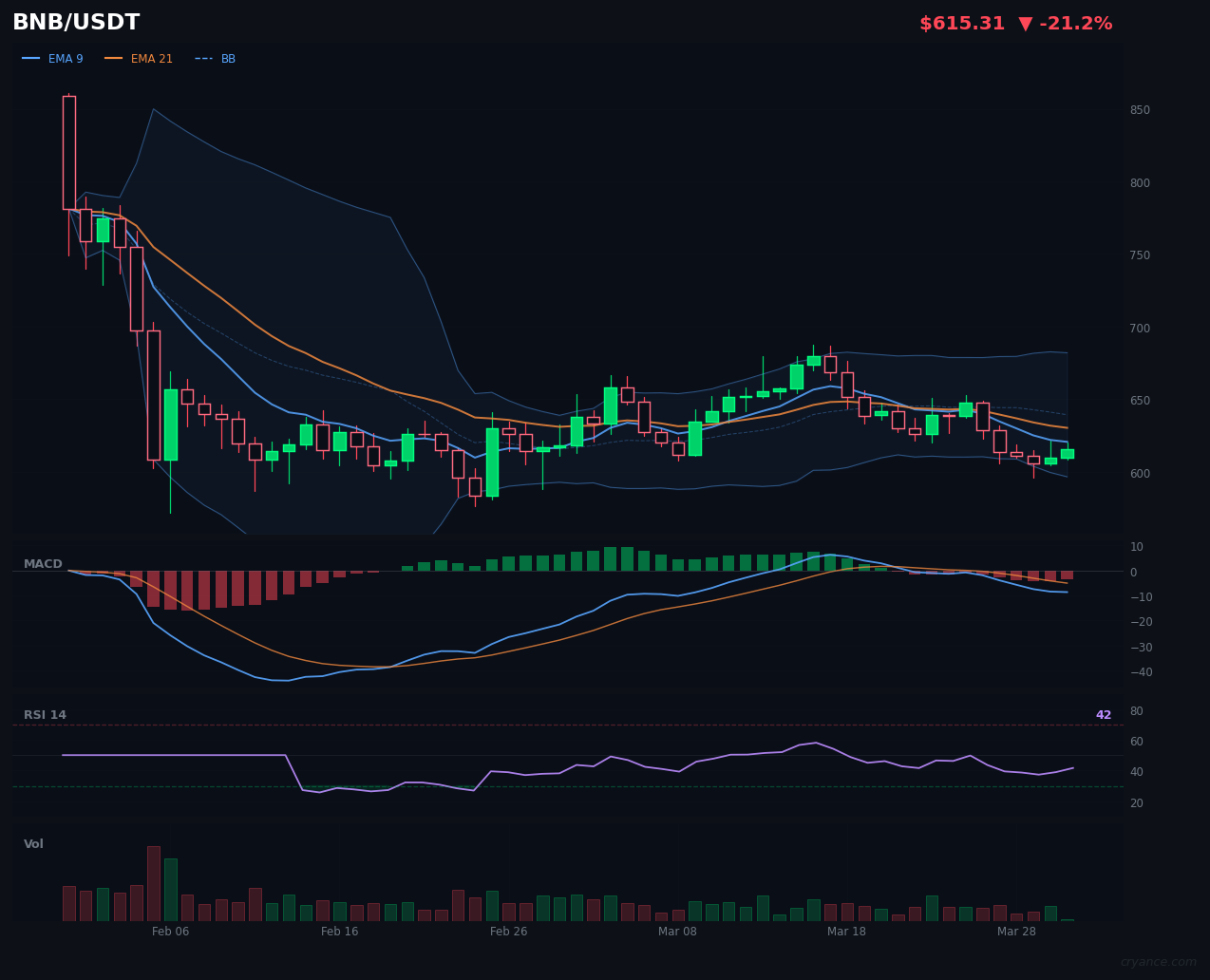Select the last green candle on the right
Screen dimensions: 1210x980
click(1068, 454)
